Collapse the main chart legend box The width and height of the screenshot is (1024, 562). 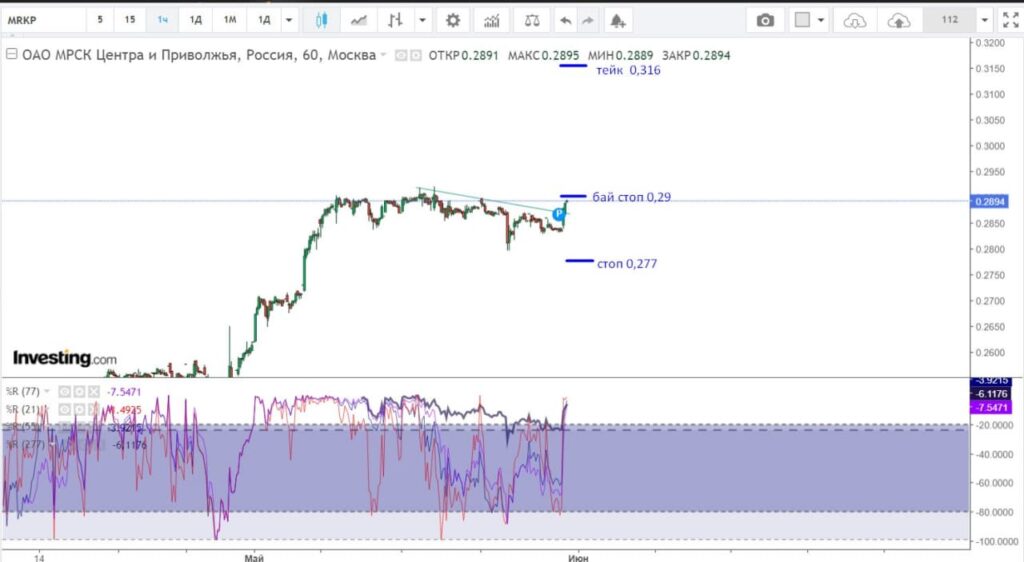[x=11, y=54]
